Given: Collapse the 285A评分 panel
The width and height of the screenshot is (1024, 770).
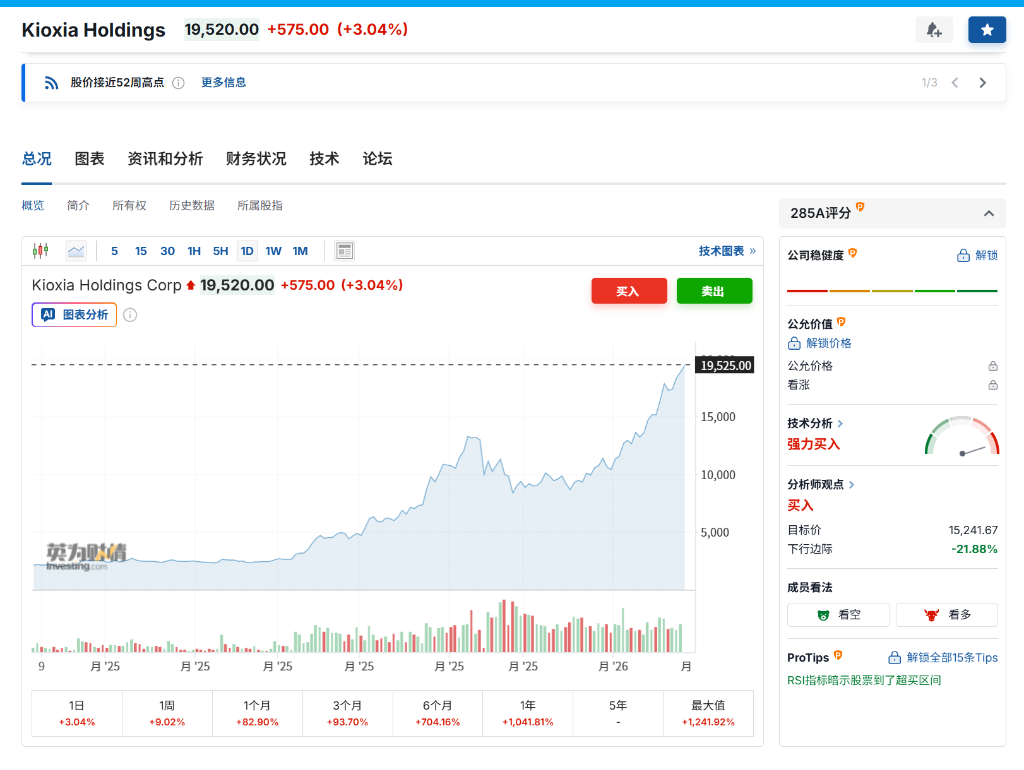Looking at the screenshot, I should (988, 213).
